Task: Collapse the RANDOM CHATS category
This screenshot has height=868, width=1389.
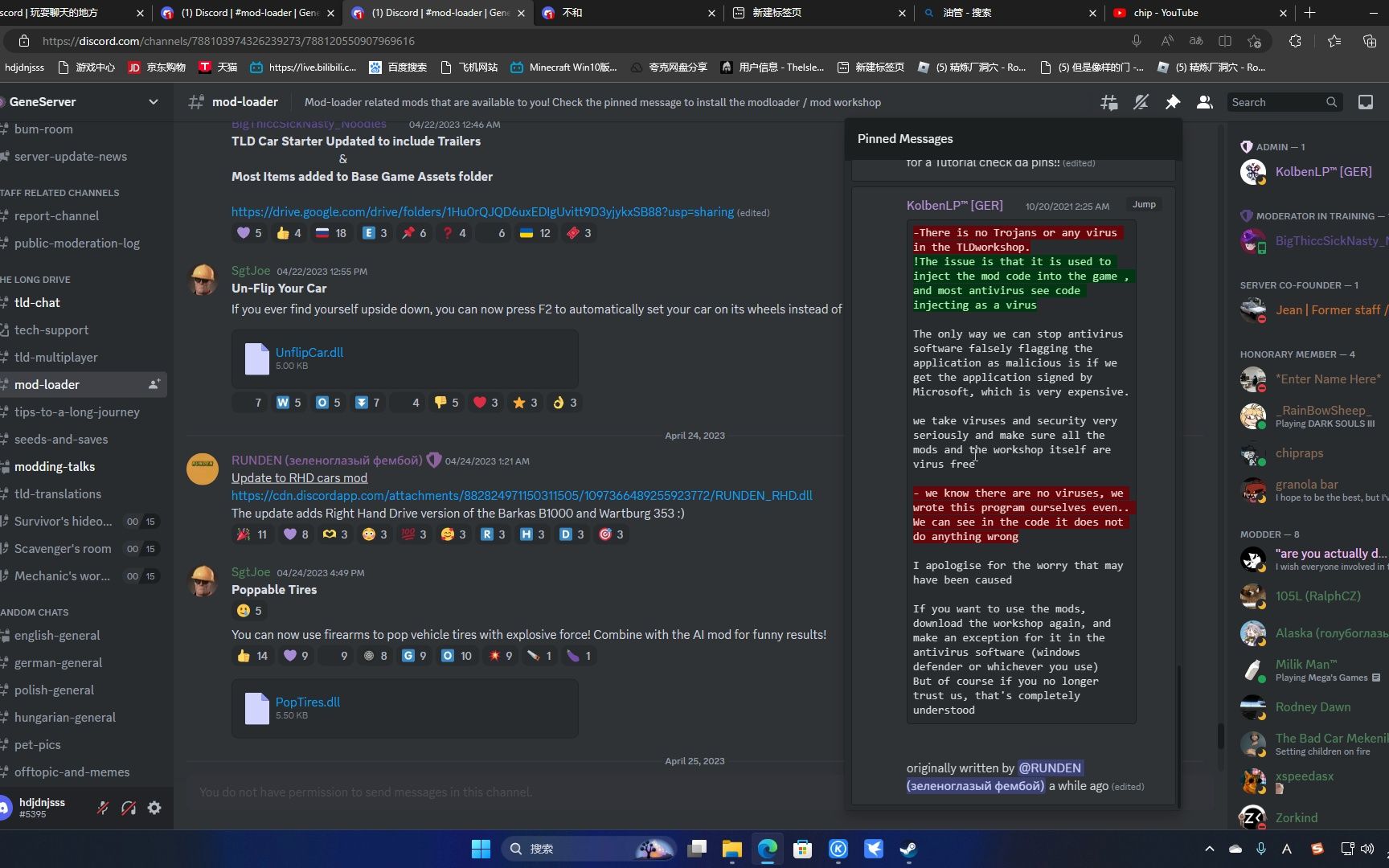Action: point(35,612)
